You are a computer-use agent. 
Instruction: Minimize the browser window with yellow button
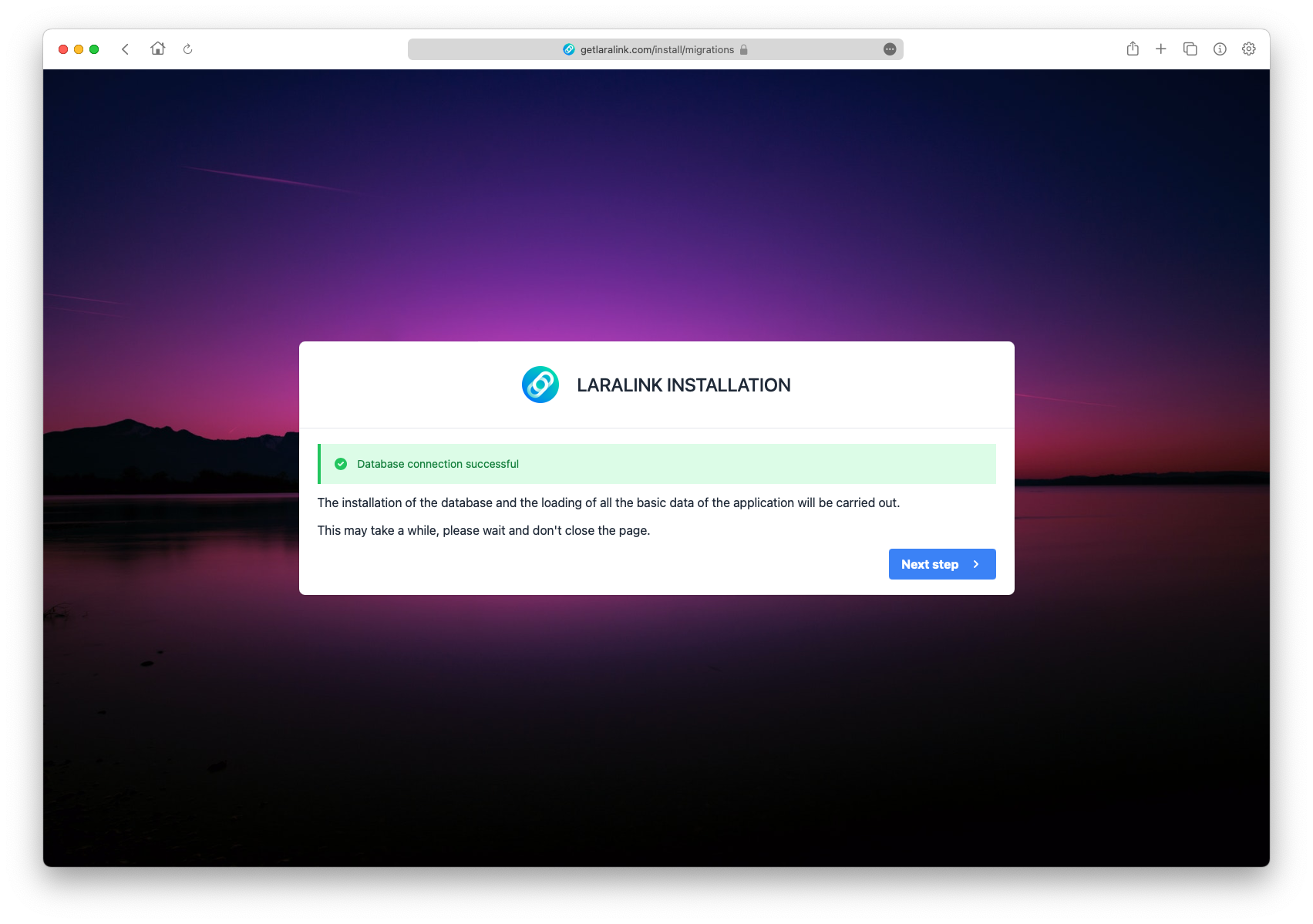(79, 49)
